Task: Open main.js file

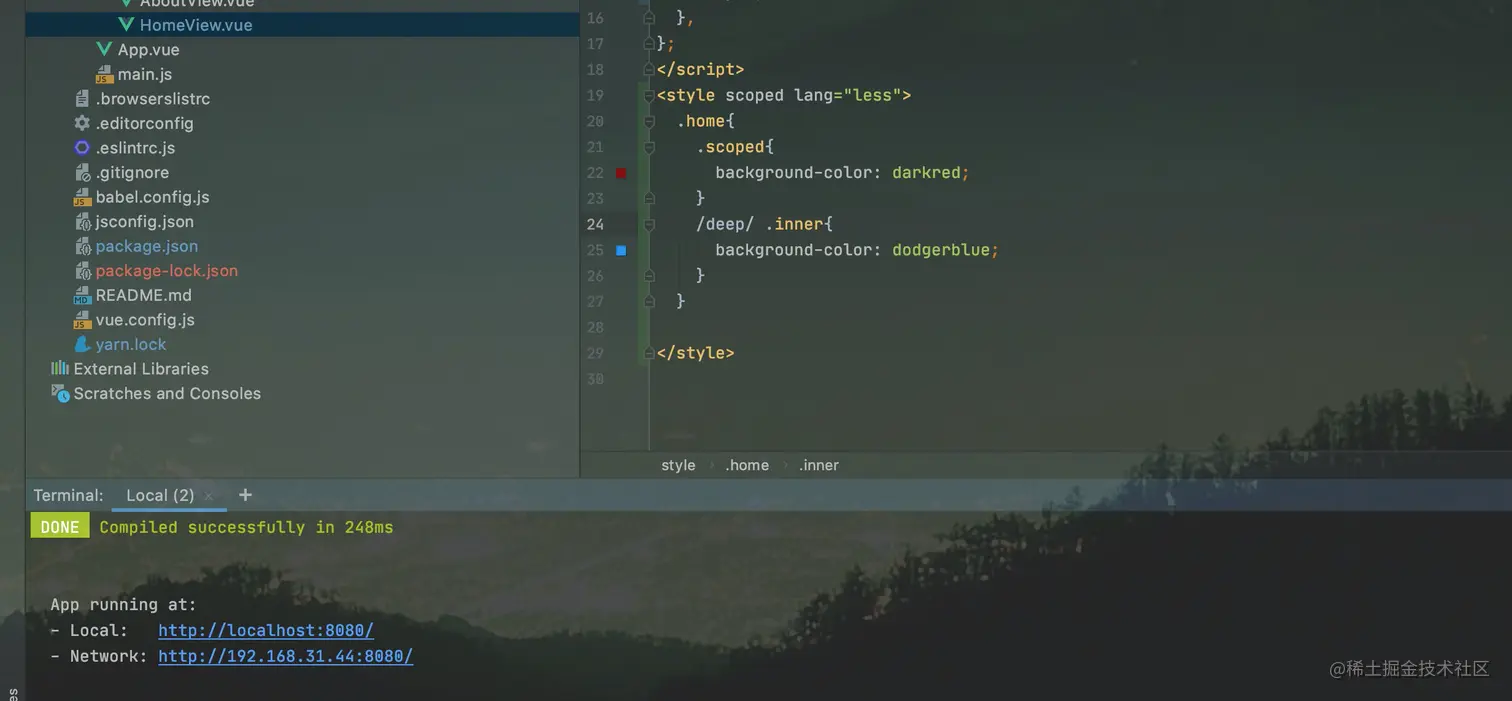Action: coord(145,74)
